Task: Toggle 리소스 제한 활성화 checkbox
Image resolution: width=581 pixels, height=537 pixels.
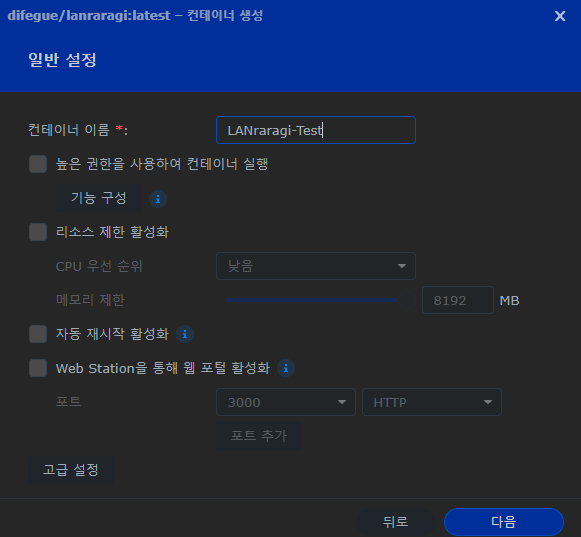Action: click(38, 232)
